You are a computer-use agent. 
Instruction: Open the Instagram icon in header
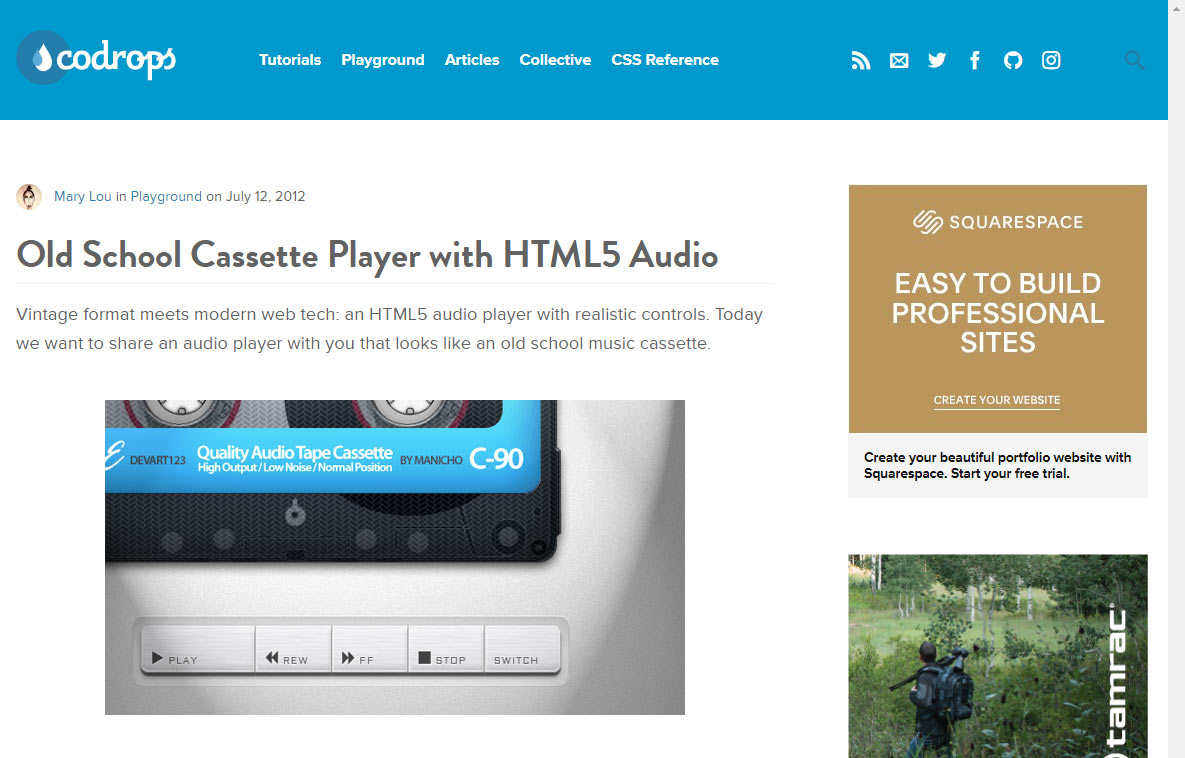tap(1051, 60)
